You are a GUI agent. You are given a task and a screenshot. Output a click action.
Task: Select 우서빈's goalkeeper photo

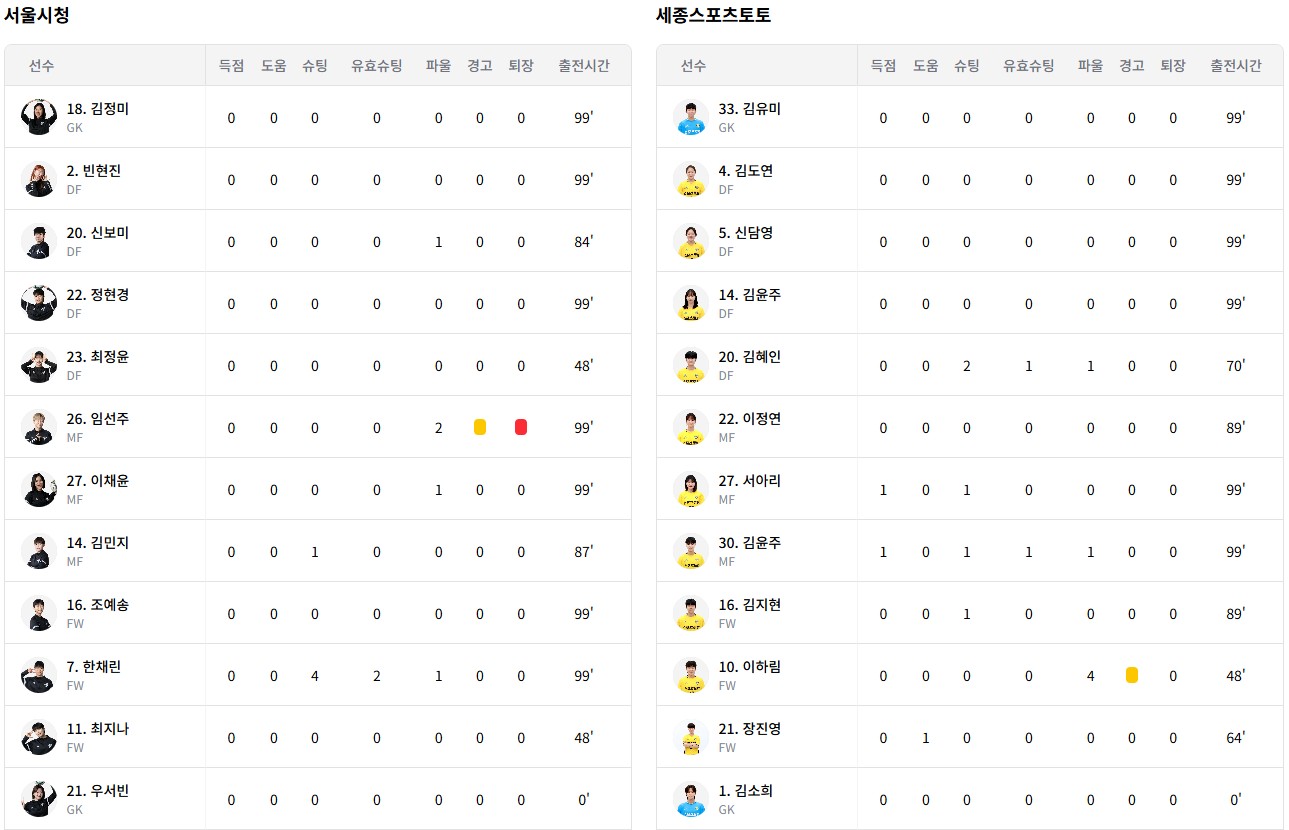pyautogui.click(x=39, y=799)
